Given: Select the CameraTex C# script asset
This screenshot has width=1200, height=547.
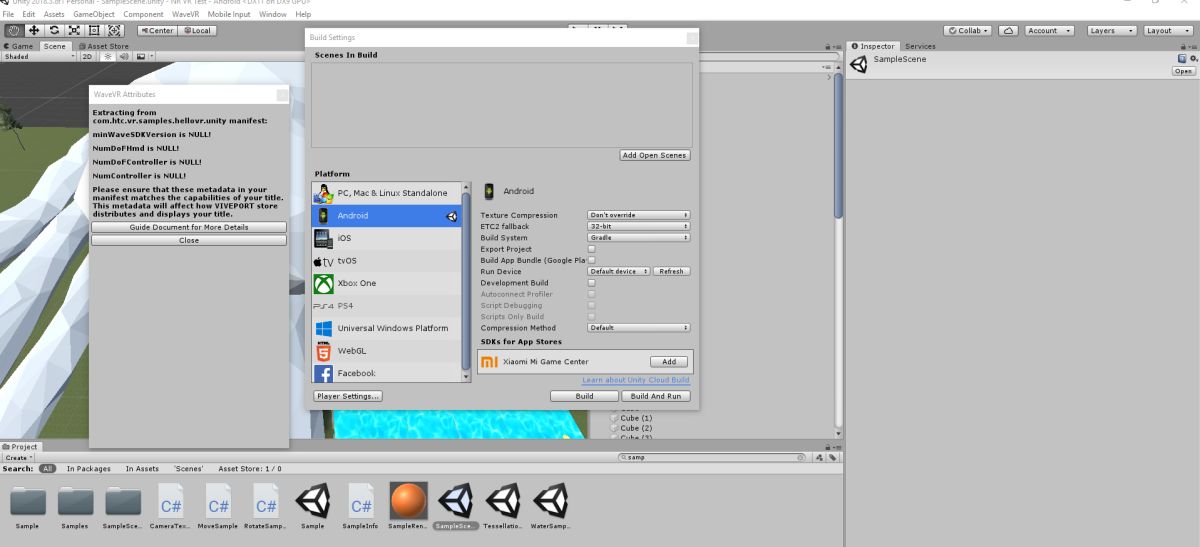Looking at the screenshot, I should (x=170, y=504).
